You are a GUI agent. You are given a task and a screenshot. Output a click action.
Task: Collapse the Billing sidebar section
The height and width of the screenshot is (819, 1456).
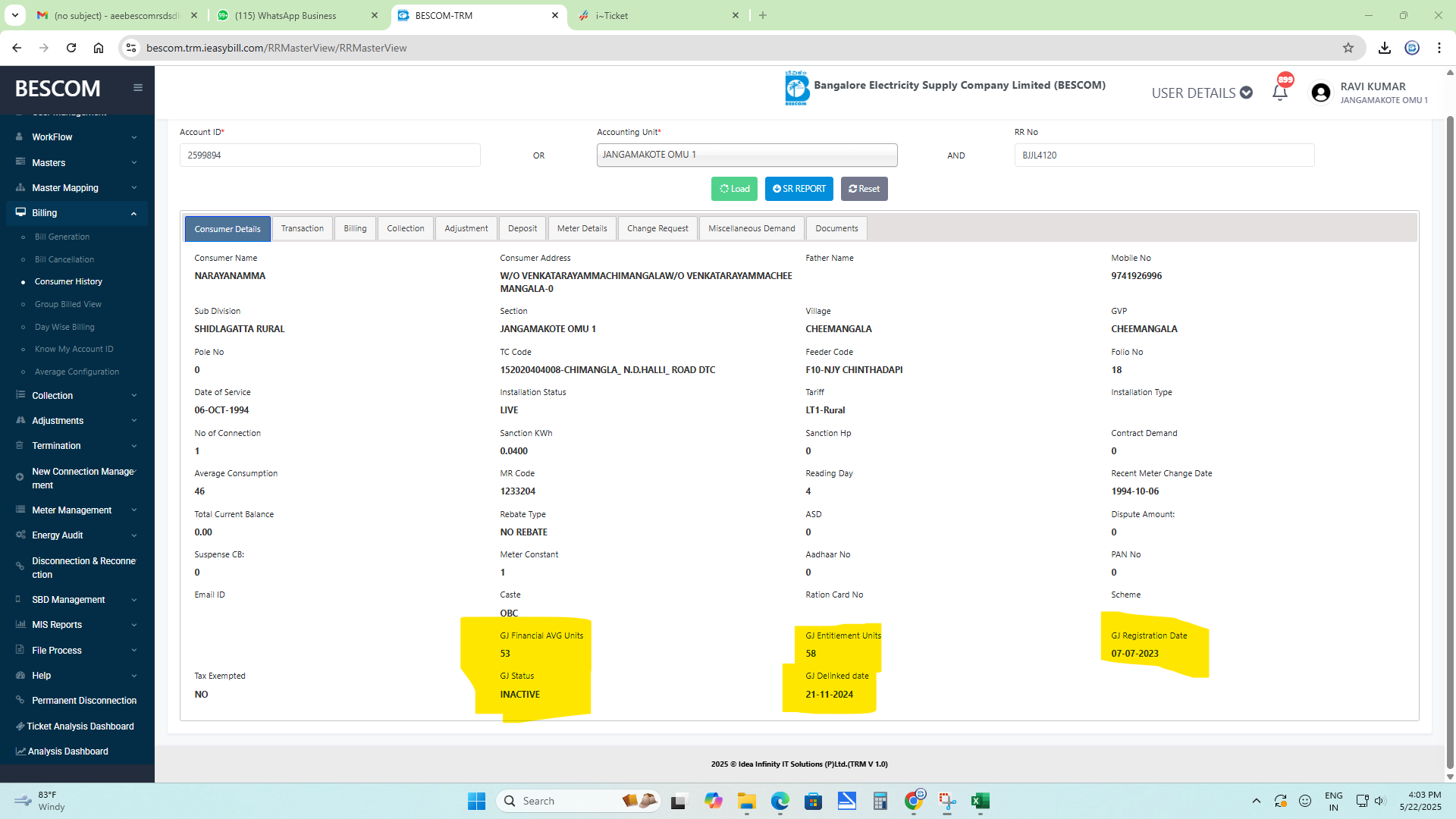76,213
